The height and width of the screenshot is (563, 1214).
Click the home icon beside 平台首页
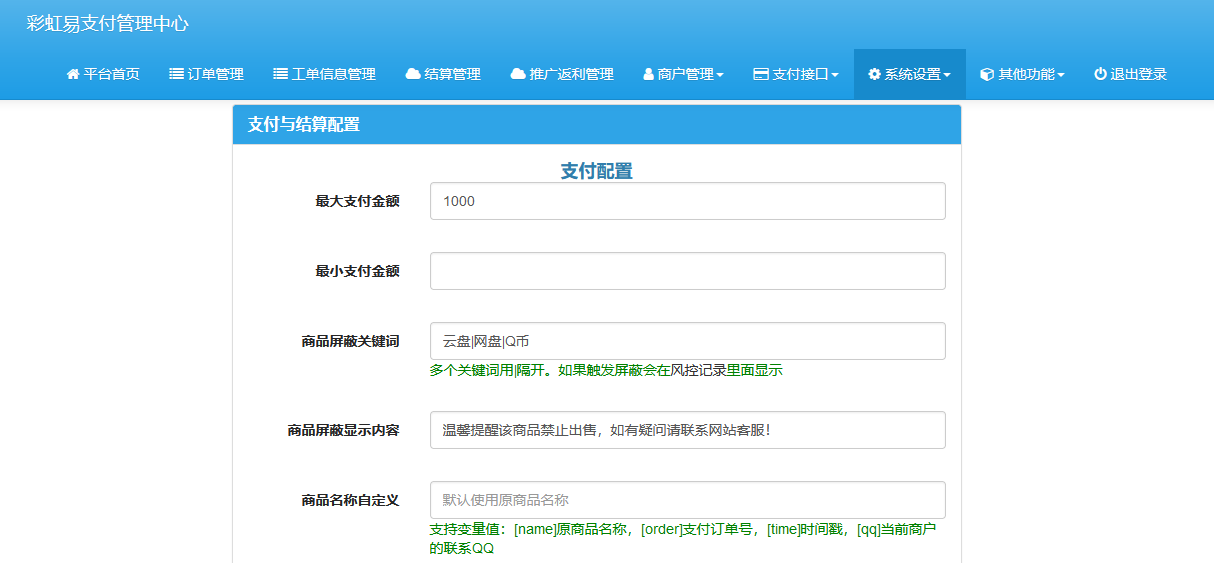[x=72, y=74]
